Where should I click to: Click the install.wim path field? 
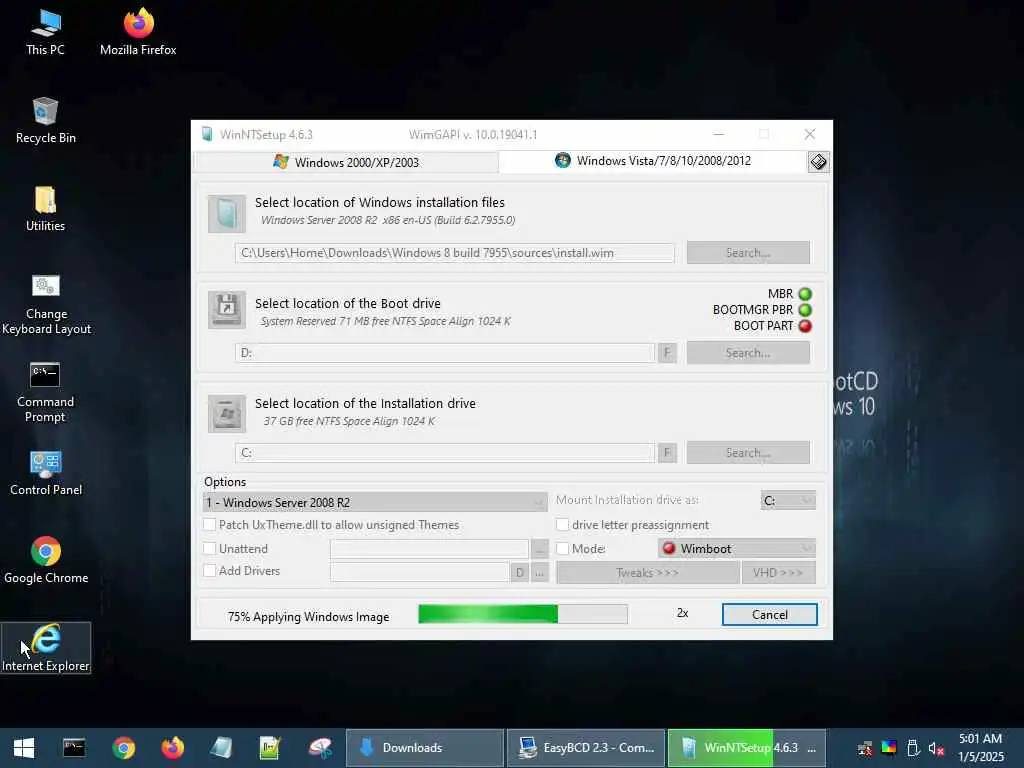(455, 253)
